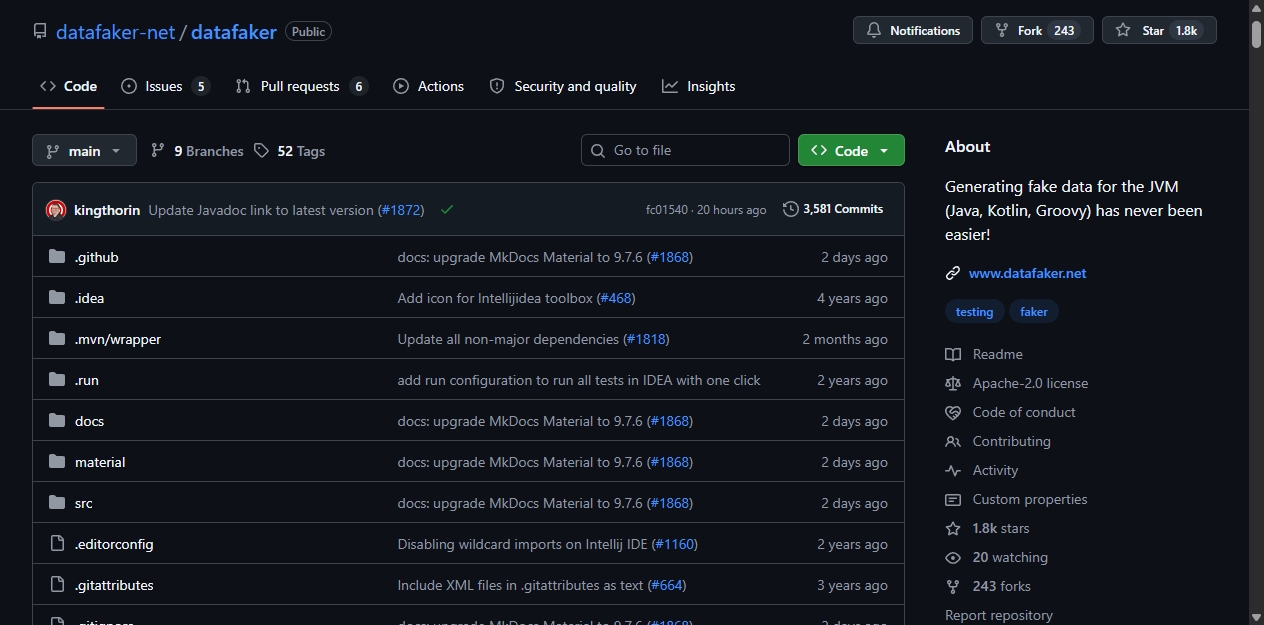This screenshot has height=625, width=1264.
Task: Click the Activity pulse icon
Action: tap(953, 470)
